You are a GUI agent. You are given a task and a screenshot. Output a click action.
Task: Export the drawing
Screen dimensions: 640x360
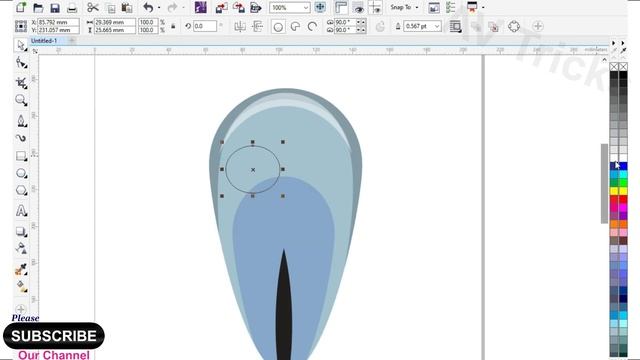(239, 7)
